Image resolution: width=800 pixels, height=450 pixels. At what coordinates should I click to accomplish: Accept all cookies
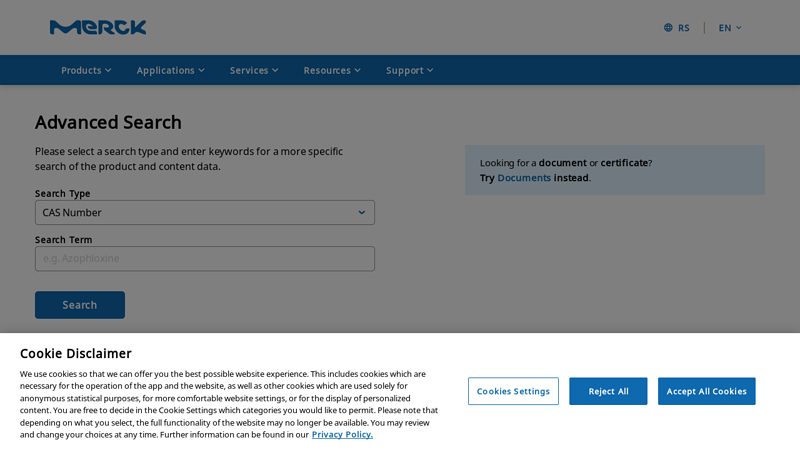click(707, 391)
